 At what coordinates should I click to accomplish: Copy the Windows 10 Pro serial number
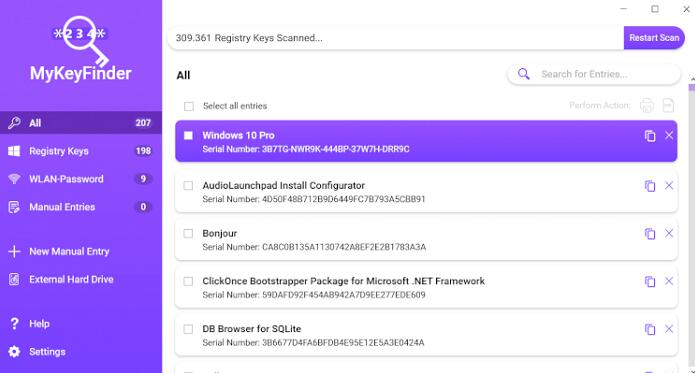click(650, 136)
